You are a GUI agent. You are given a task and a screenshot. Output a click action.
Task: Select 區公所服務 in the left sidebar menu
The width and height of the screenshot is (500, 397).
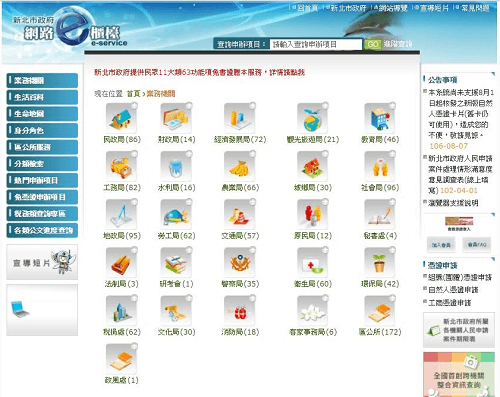(42, 147)
